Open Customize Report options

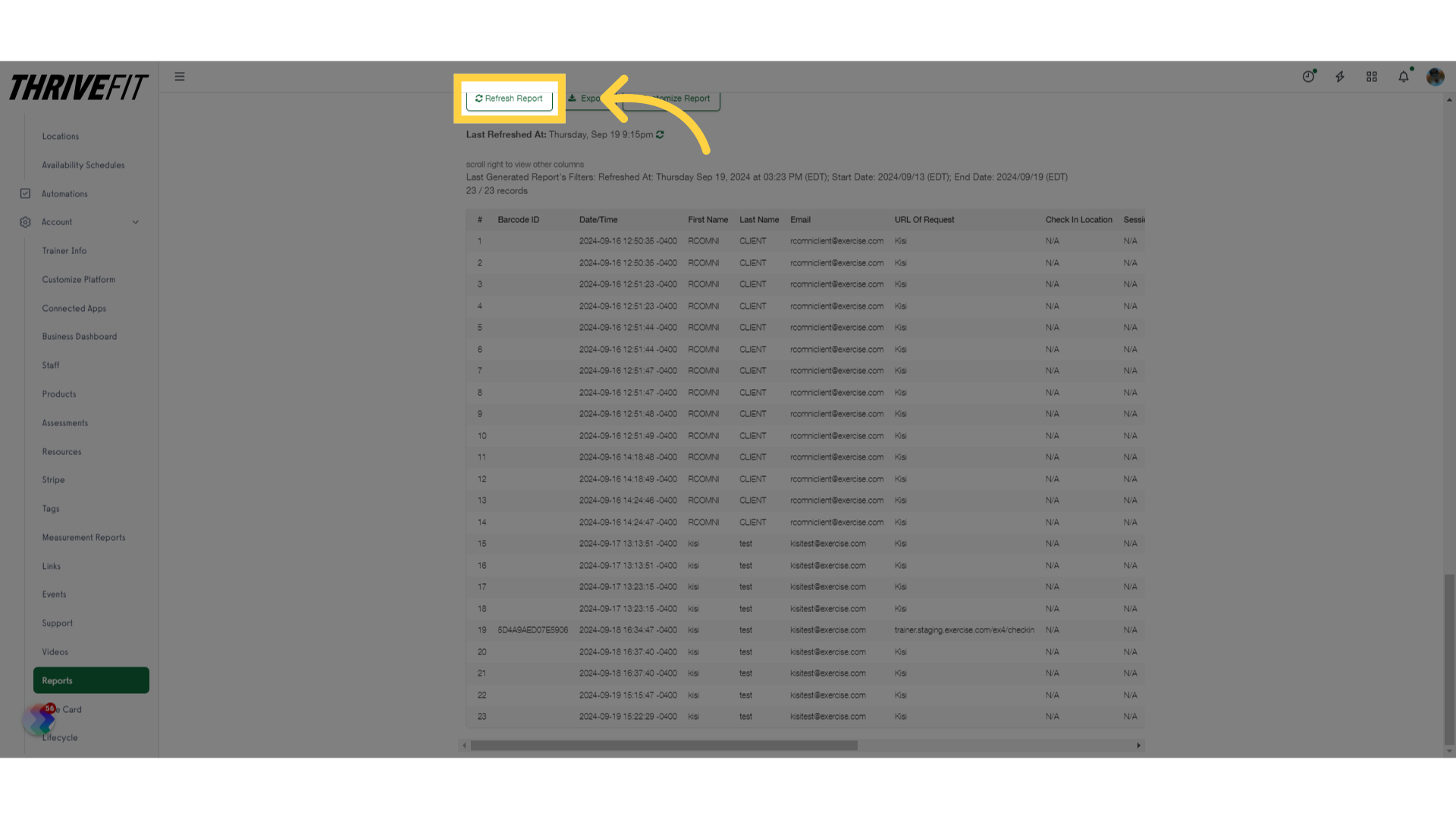(x=671, y=98)
